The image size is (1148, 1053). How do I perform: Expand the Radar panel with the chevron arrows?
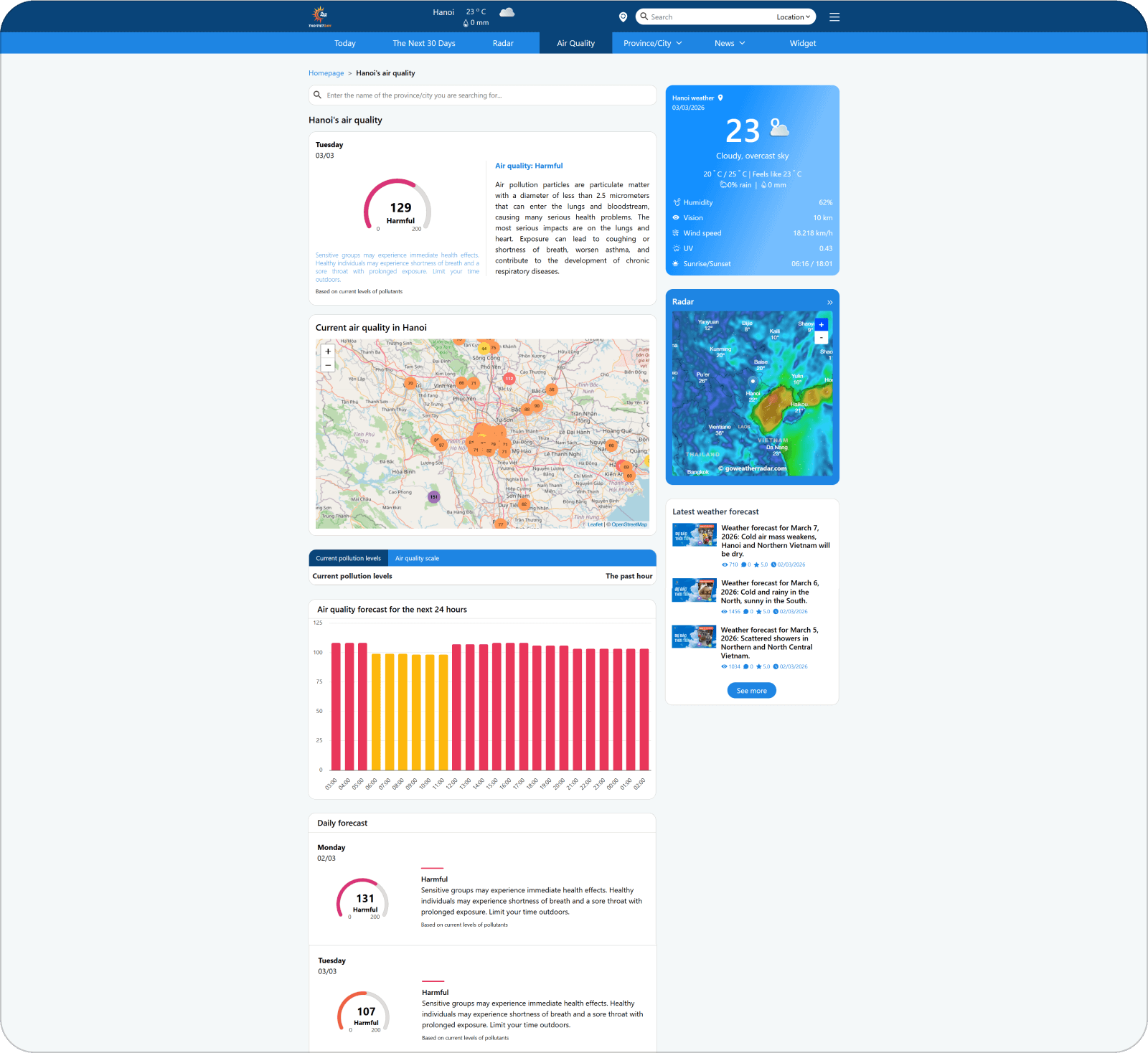coord(829,302)
